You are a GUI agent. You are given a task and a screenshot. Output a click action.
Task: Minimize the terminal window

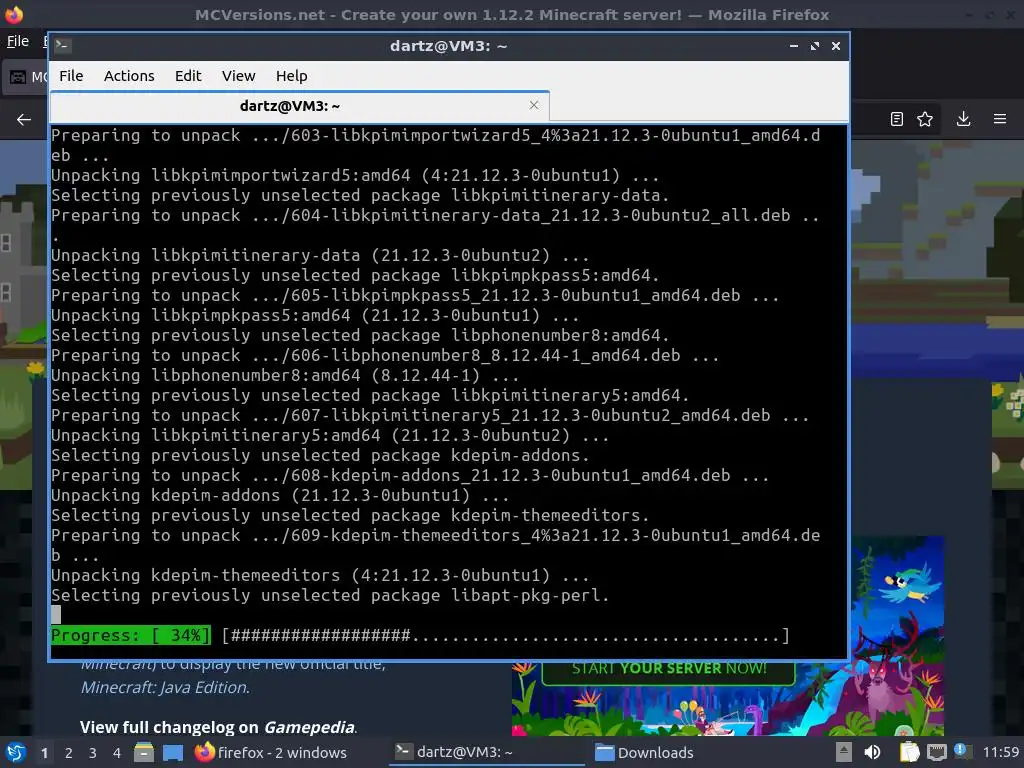(x=794, y=46)
